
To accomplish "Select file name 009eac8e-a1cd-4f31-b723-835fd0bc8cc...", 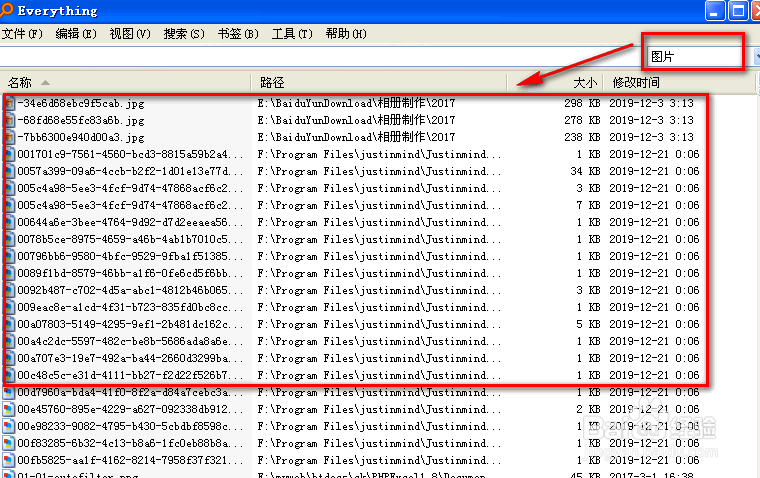I will (130, 307).
